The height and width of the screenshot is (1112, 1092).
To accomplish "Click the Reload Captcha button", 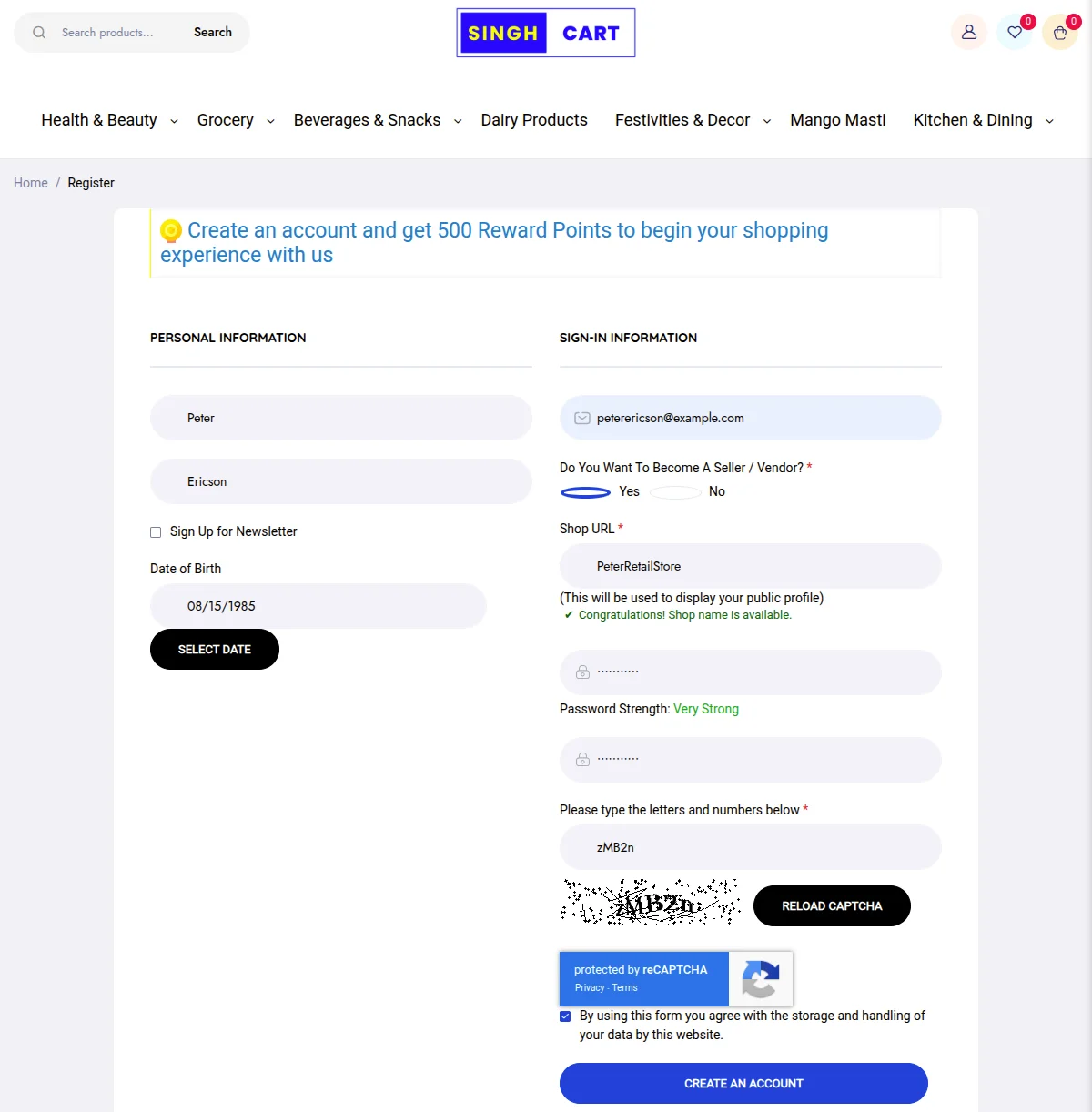I will pos(831,905).
